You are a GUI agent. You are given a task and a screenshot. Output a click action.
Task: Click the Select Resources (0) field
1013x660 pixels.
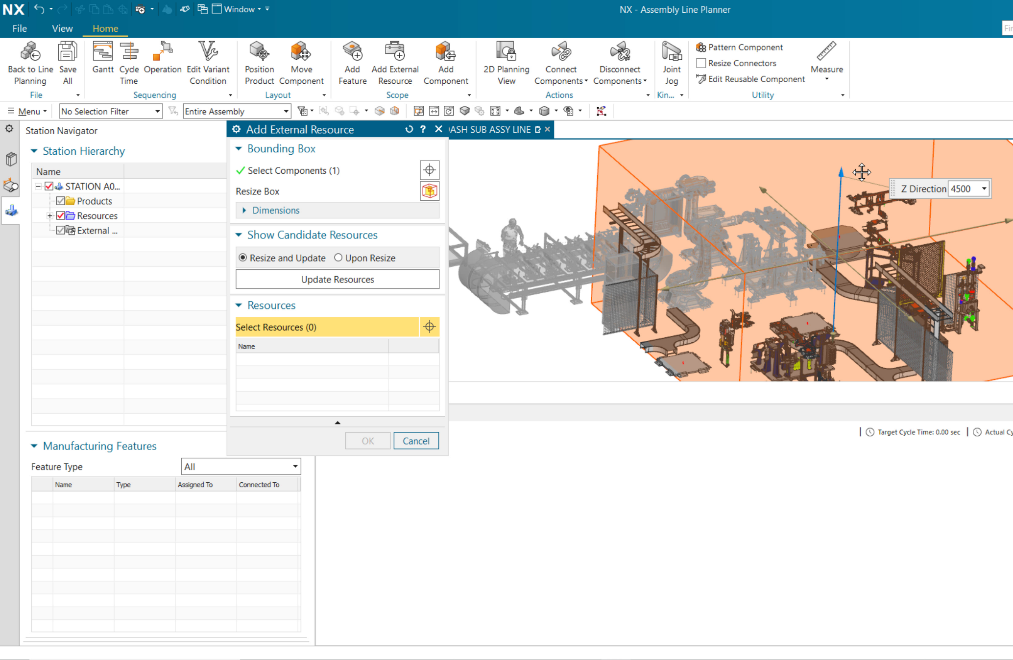click(327, 327)
